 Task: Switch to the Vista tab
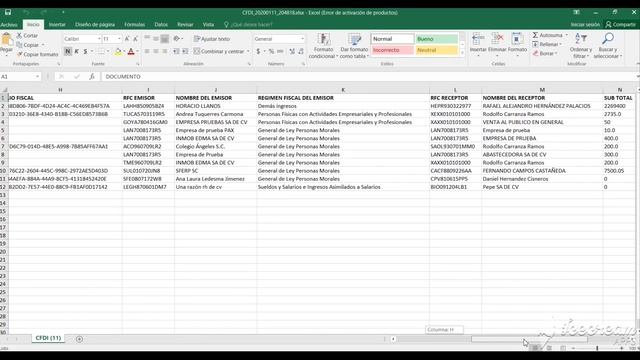point(208,24)
